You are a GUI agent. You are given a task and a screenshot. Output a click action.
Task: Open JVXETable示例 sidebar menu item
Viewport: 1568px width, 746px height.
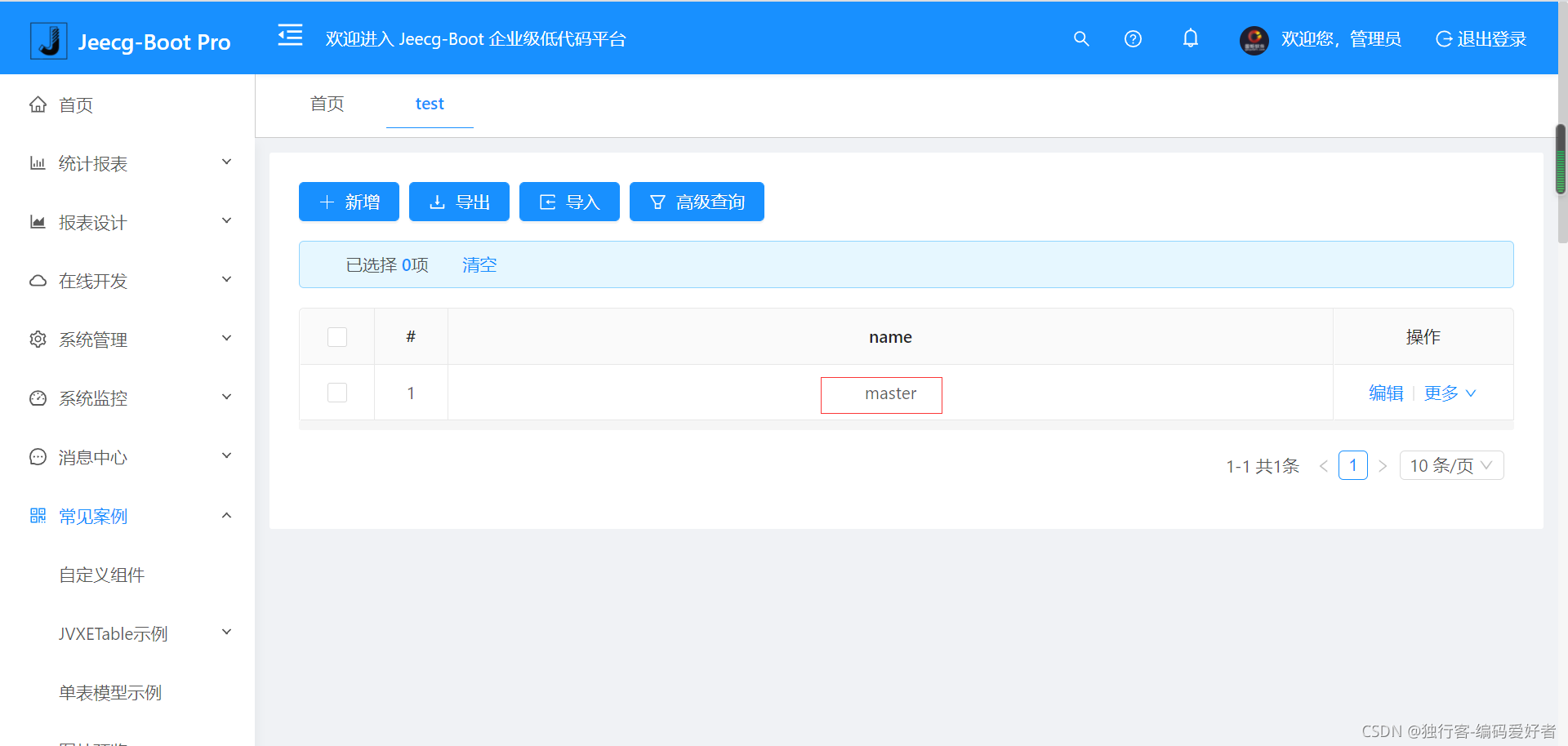coord(127,633)
